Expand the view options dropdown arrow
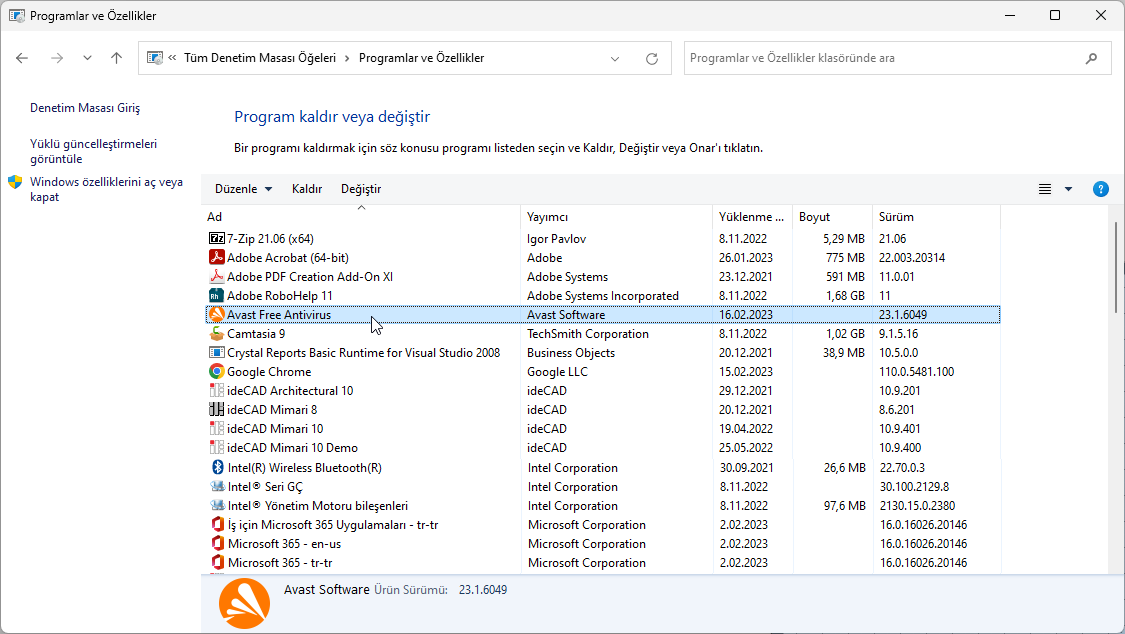The height and width of the screenshot is (634, 1125). coord(1068,189)
